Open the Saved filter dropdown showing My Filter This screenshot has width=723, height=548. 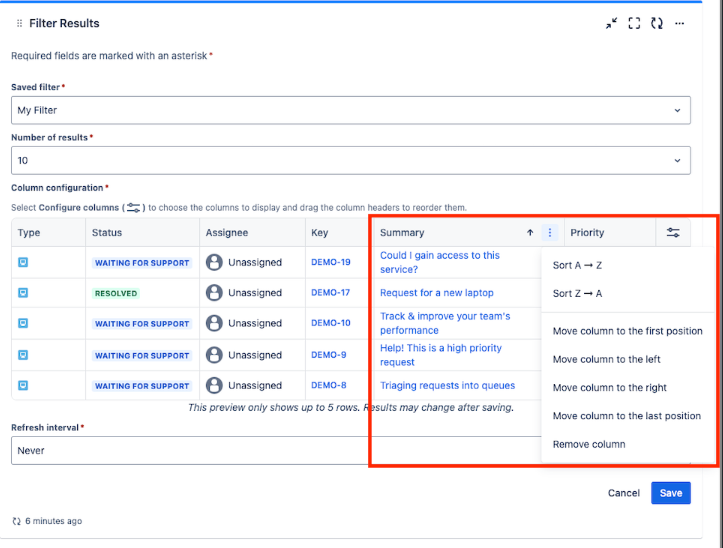click(x=350, y=110)
